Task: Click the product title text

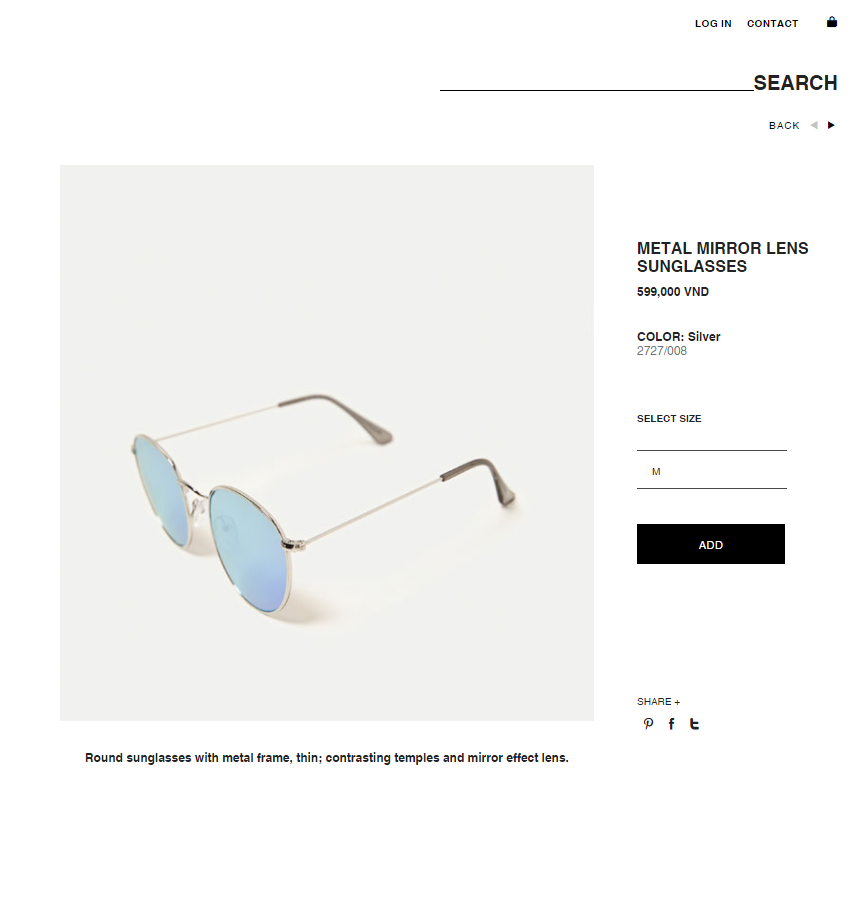Action: pos(723,257)
